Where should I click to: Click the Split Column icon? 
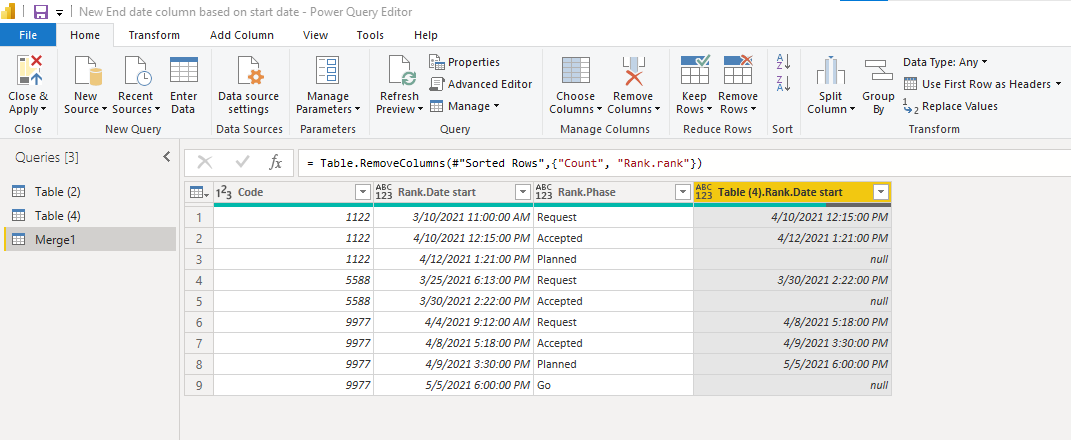pyautogui.click(x=831, y=71)
